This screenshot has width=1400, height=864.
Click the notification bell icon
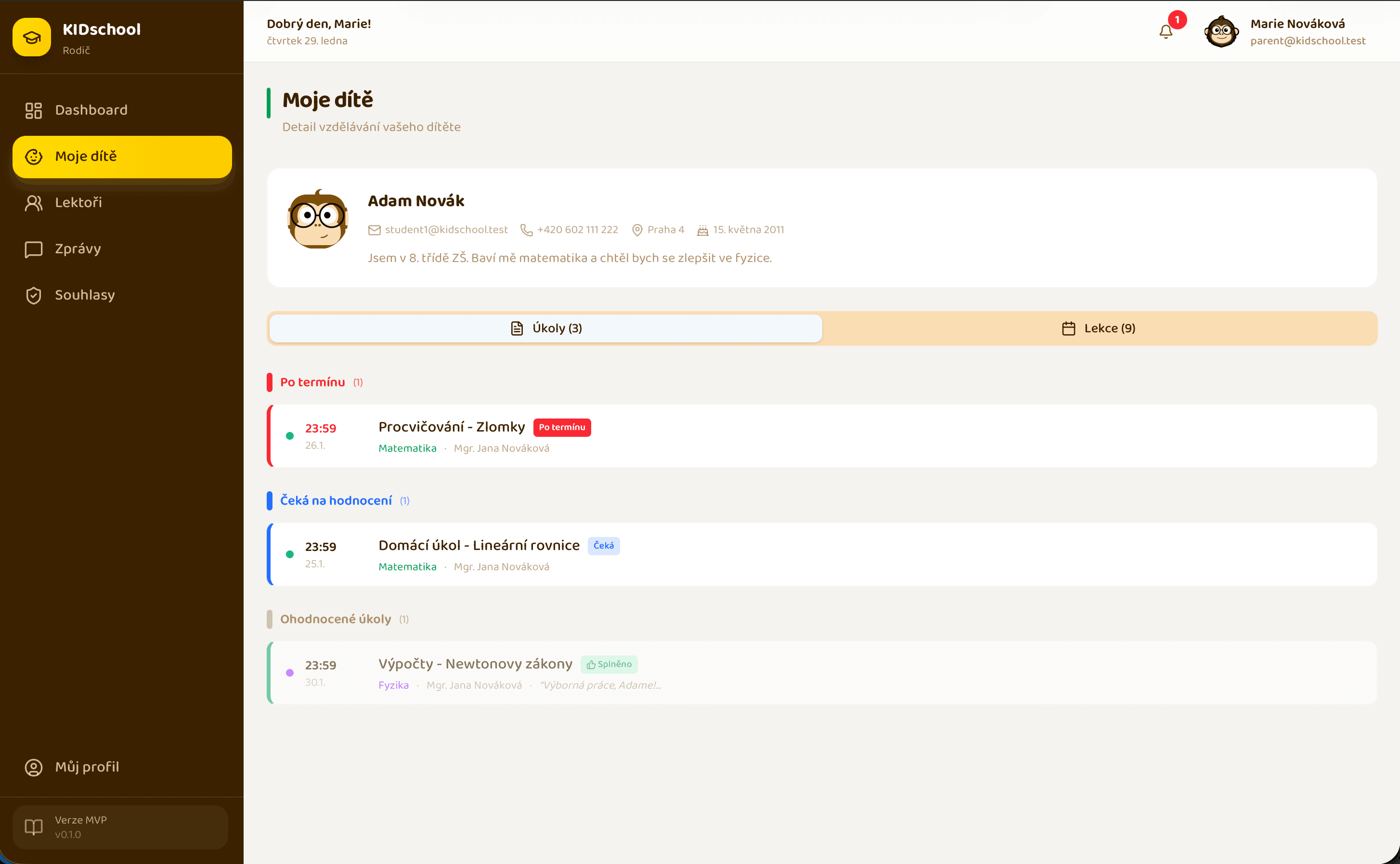[1166, 31]
